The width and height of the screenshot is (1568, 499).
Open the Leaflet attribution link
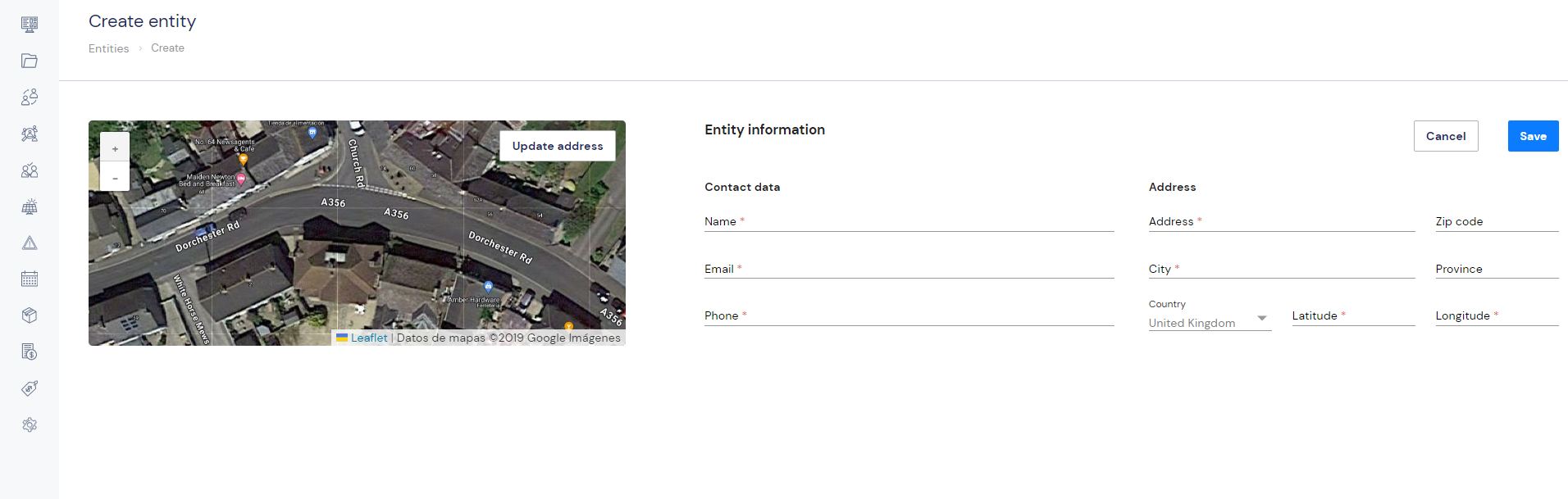(x=369, y=338)
